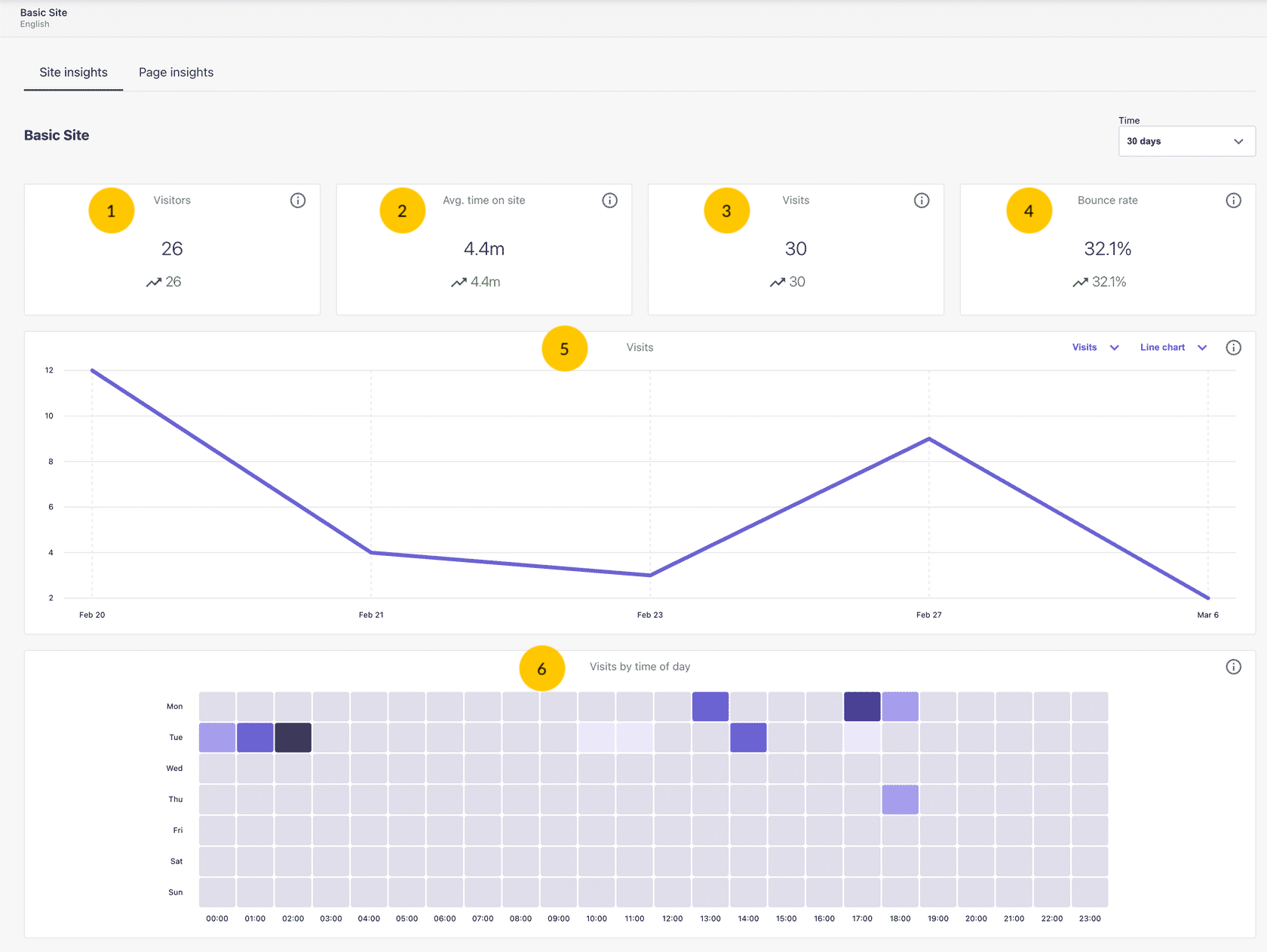
Task: Select the Wednesday 12:00 heatmap cell
Action: (673, 769)
